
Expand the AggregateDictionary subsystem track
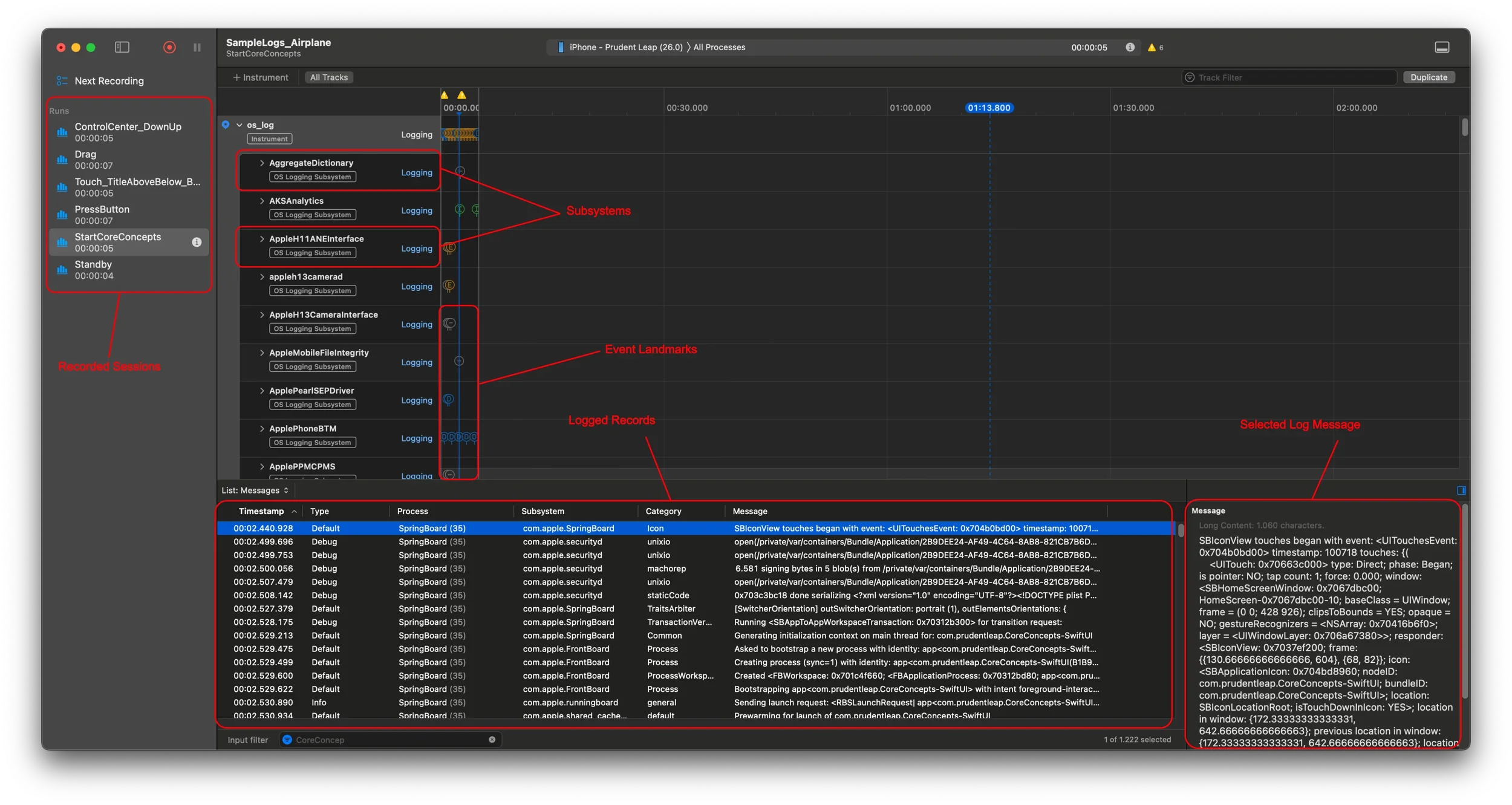coord(262,163)
